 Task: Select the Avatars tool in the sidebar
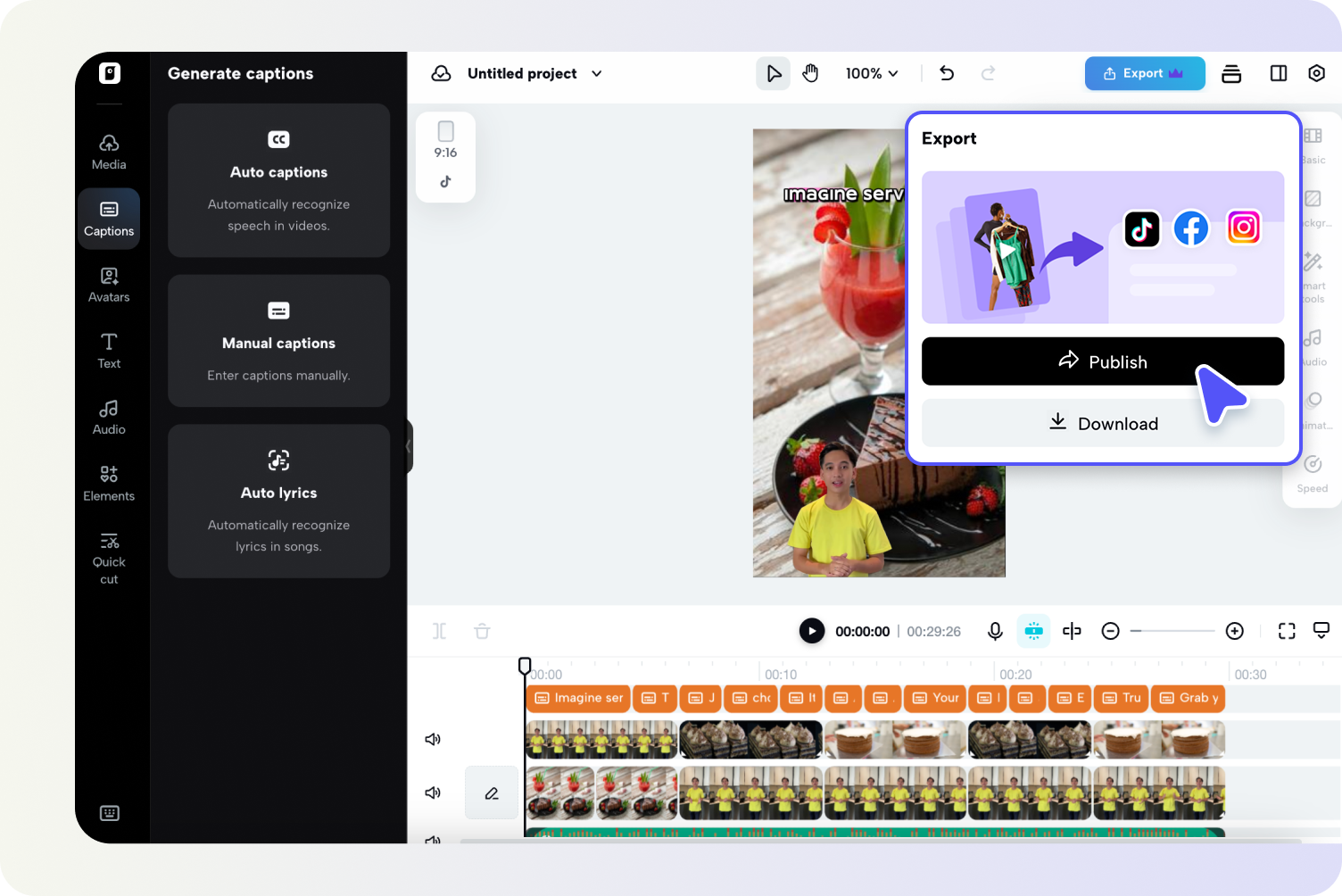coord(109,284)
